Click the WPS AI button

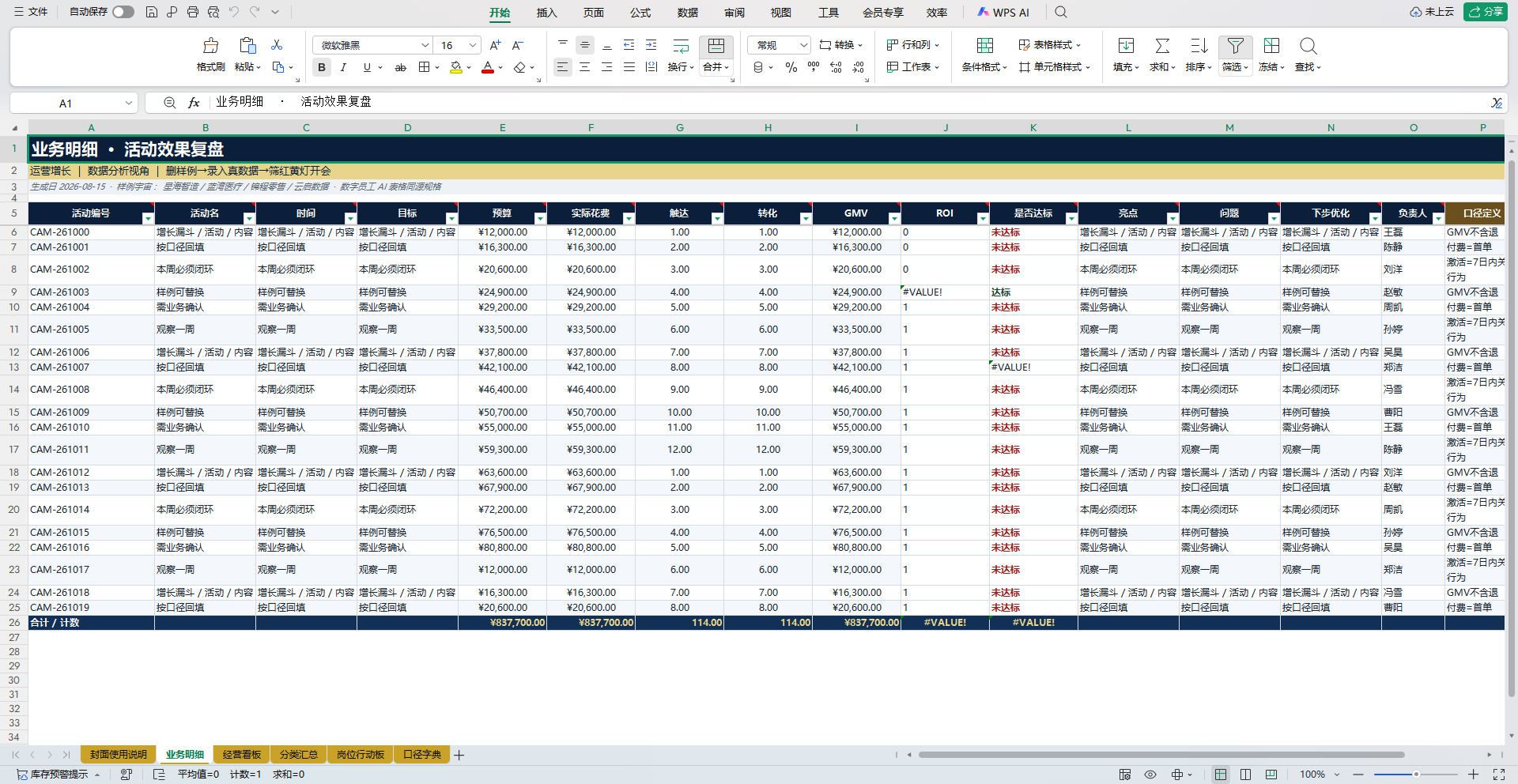1003,13
